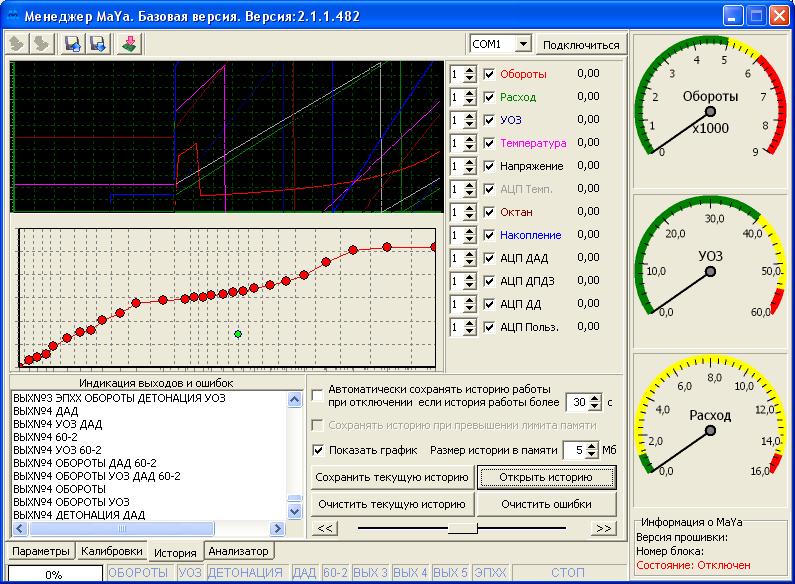This screenshot has width=795, height=584.
Task: Click the Открыть историю button
Action: (x=547, y=477)
